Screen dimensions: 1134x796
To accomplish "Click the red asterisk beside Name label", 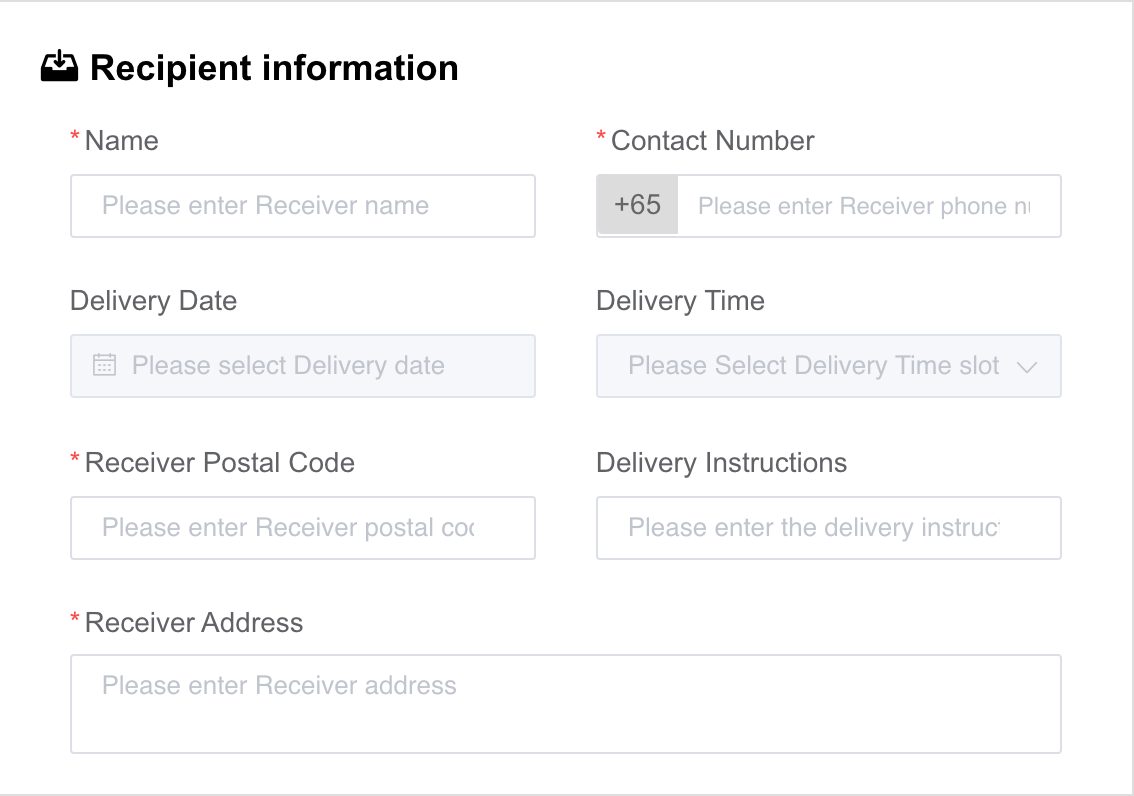I will (74, 134).
